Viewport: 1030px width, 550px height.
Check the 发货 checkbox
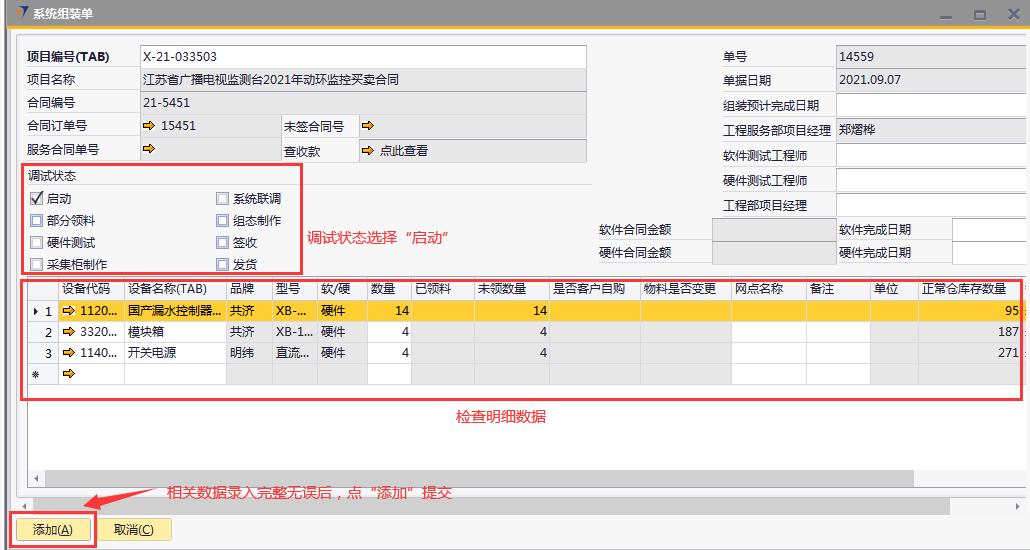click(223, 265)
